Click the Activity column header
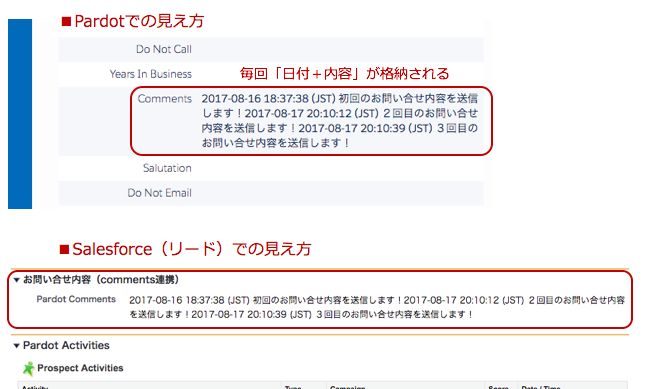The width and height of the screenshot is (649, 389). (x=35, y=387)
